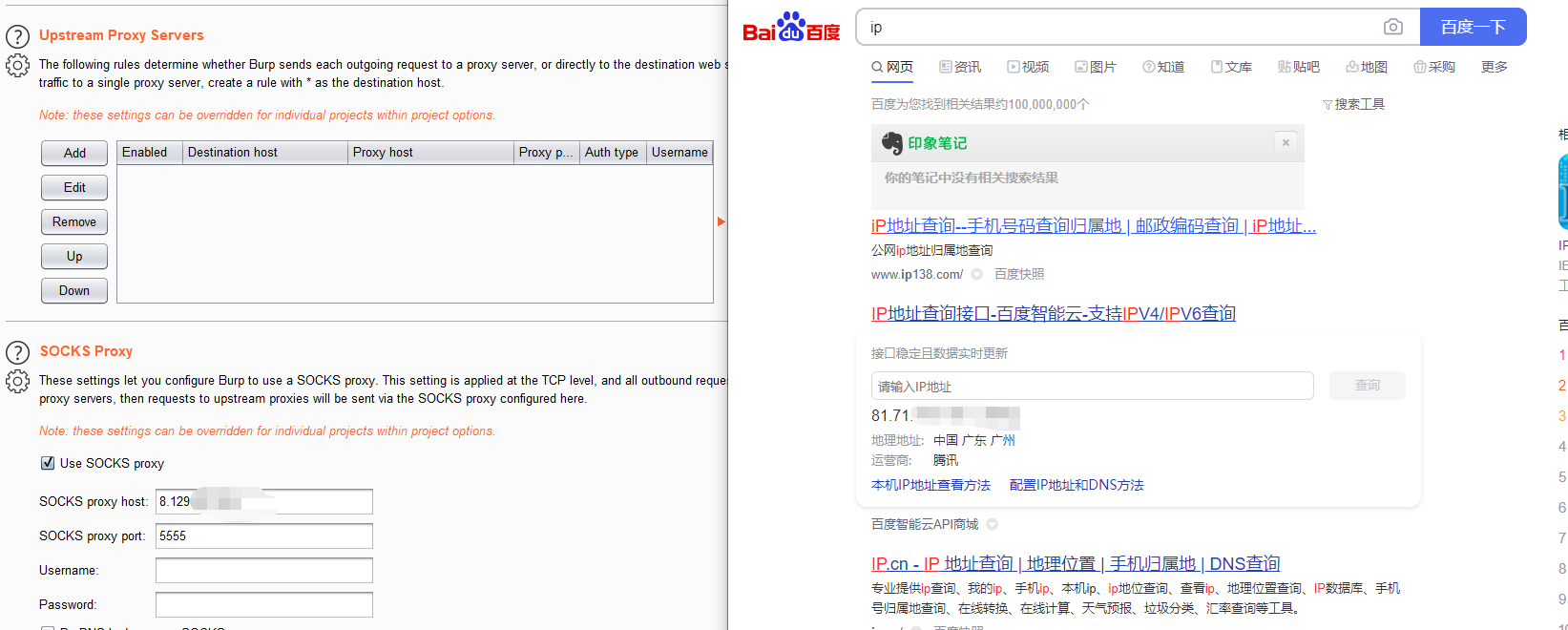The image size is (1568, 630).
Task: Click the SOCKS proxy port field
Action: click(x=263, y=536)
